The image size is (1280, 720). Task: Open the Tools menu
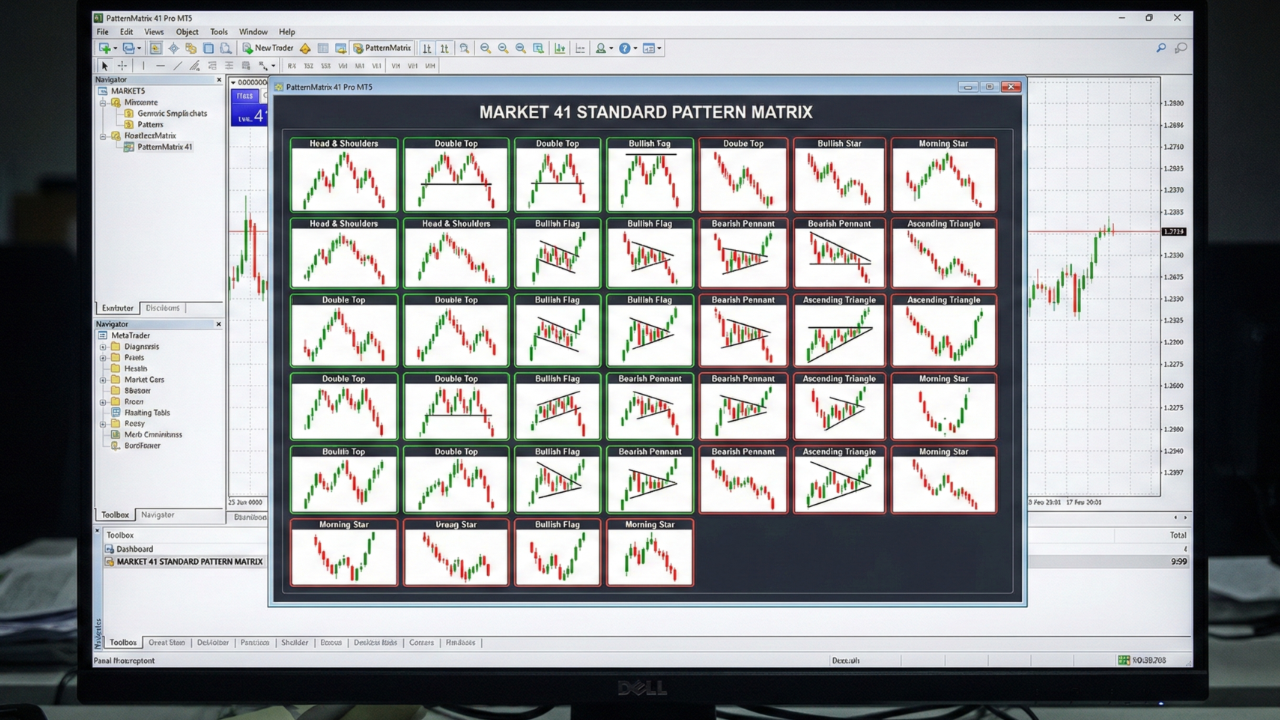[x=219, y=32]
